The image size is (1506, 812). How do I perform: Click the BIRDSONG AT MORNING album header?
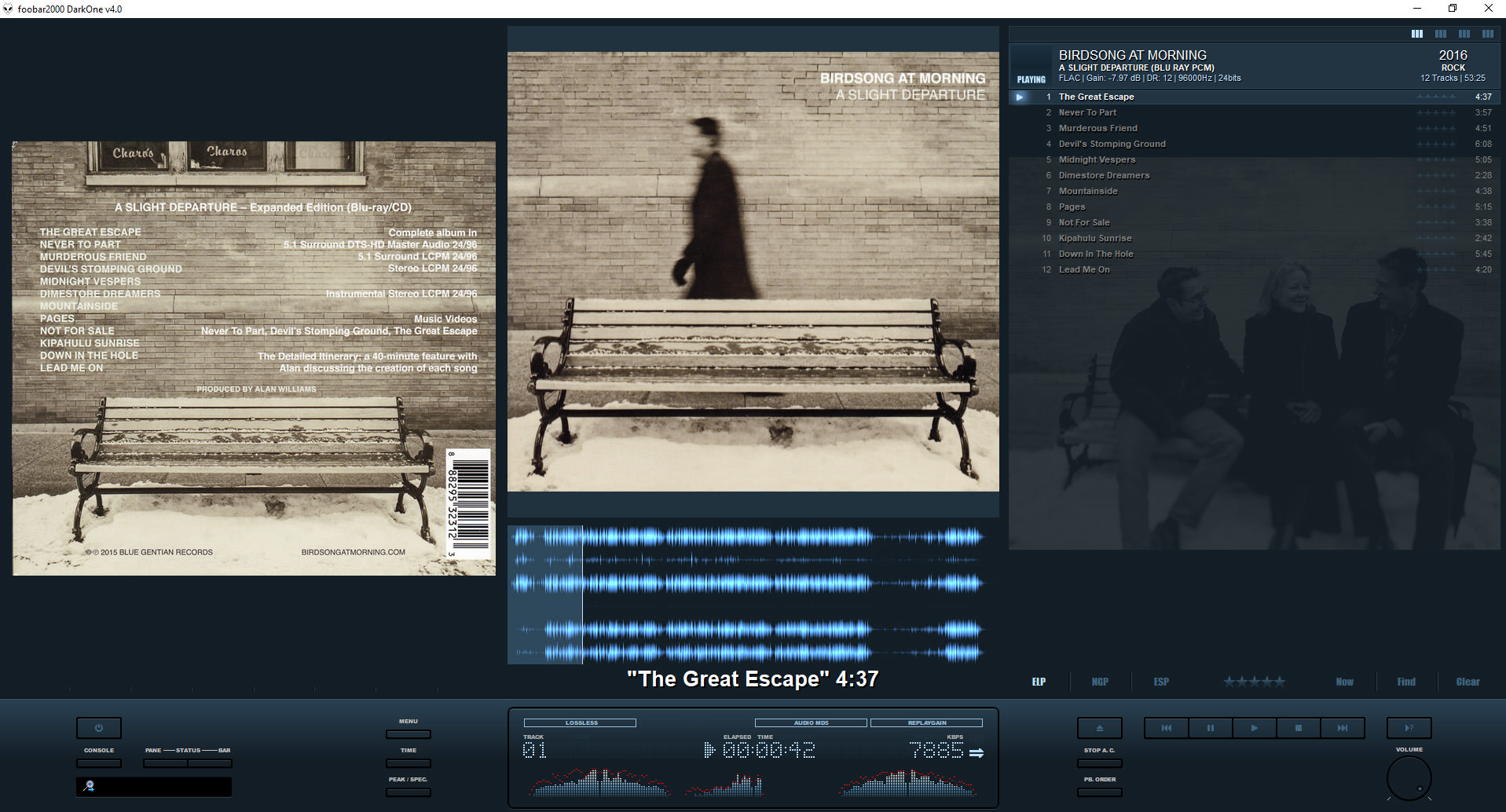click(1254, 66)
